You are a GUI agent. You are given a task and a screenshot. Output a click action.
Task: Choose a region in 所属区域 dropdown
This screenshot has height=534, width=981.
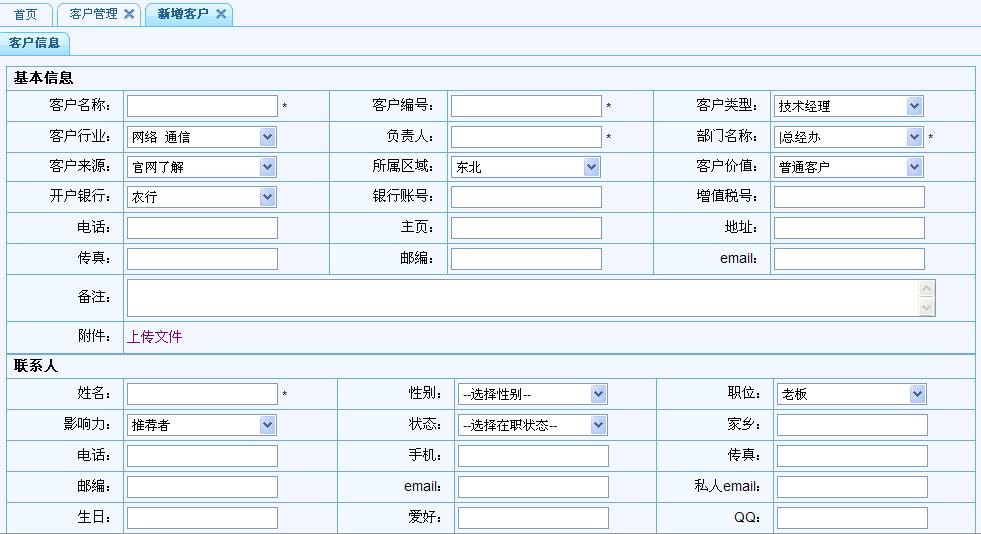point(525,167)
